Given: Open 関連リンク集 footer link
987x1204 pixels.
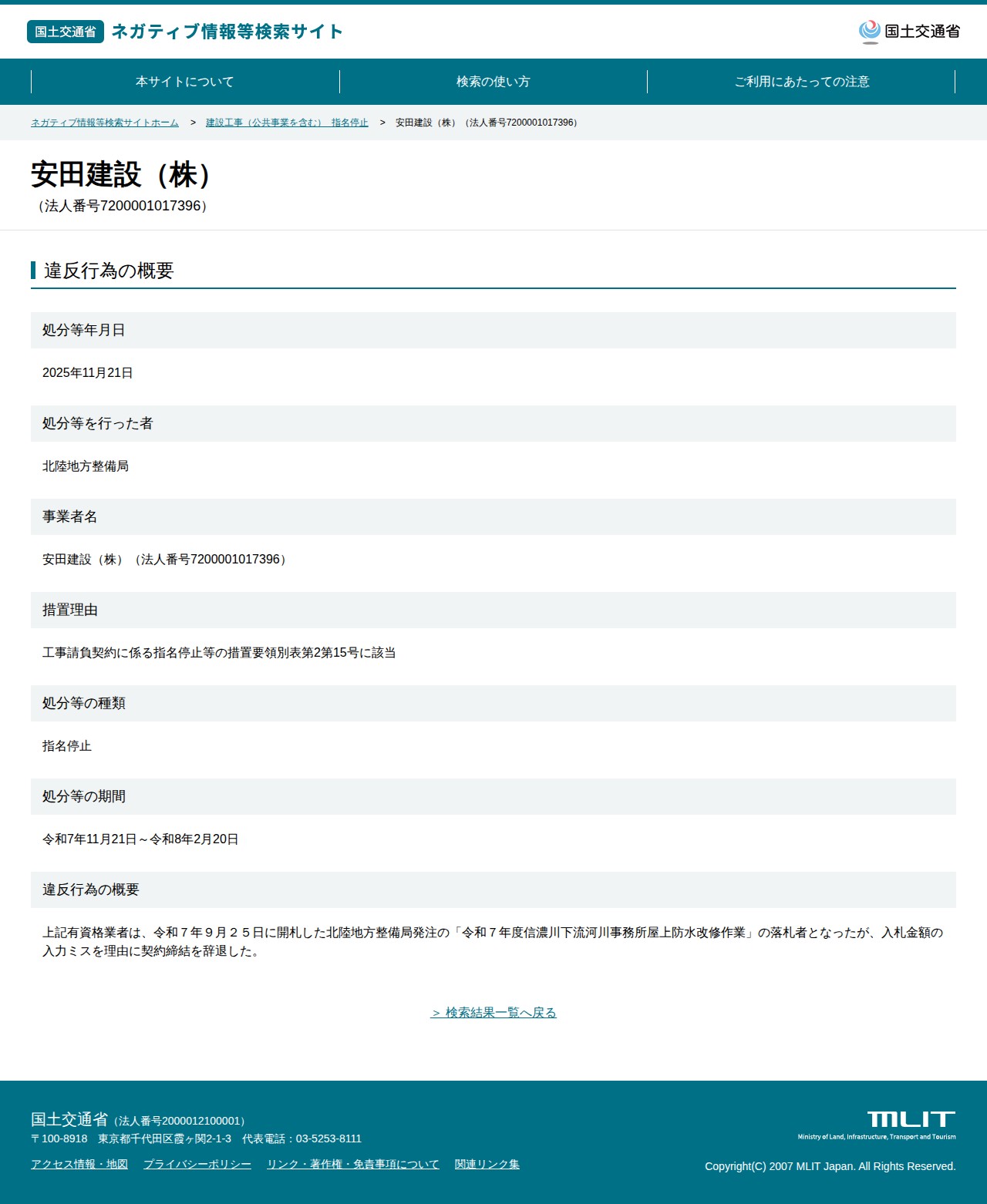Looking at the screenshot, I should [487, 1164].
